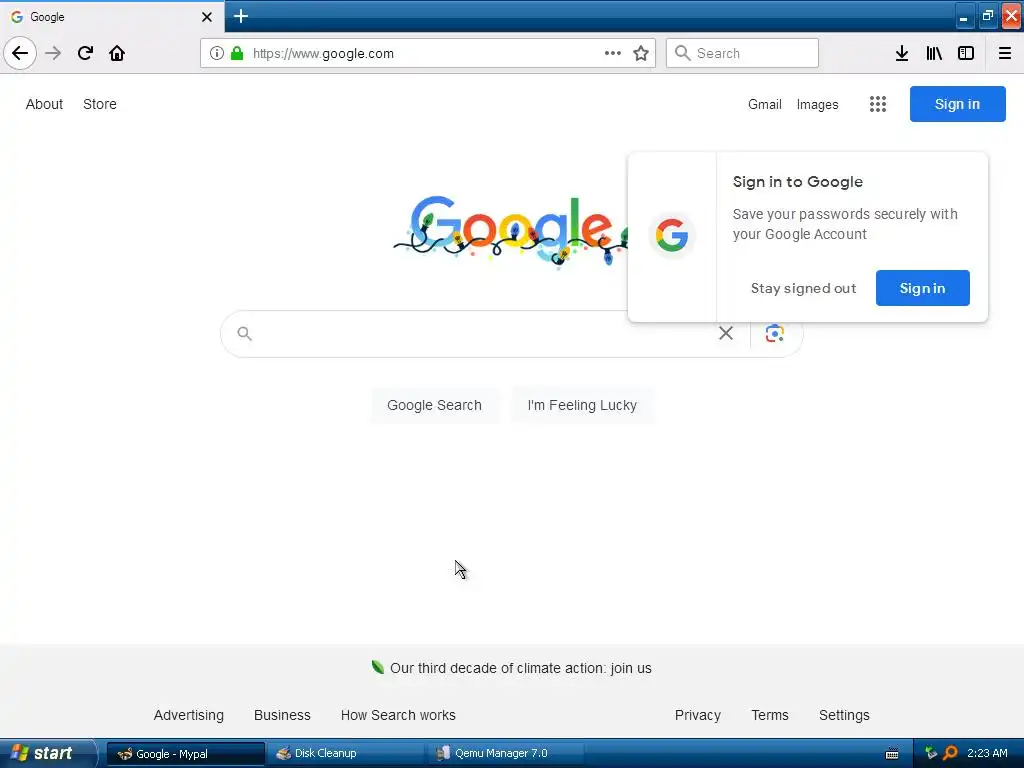
Task: Close the Google tab
Action: (206, 17)
